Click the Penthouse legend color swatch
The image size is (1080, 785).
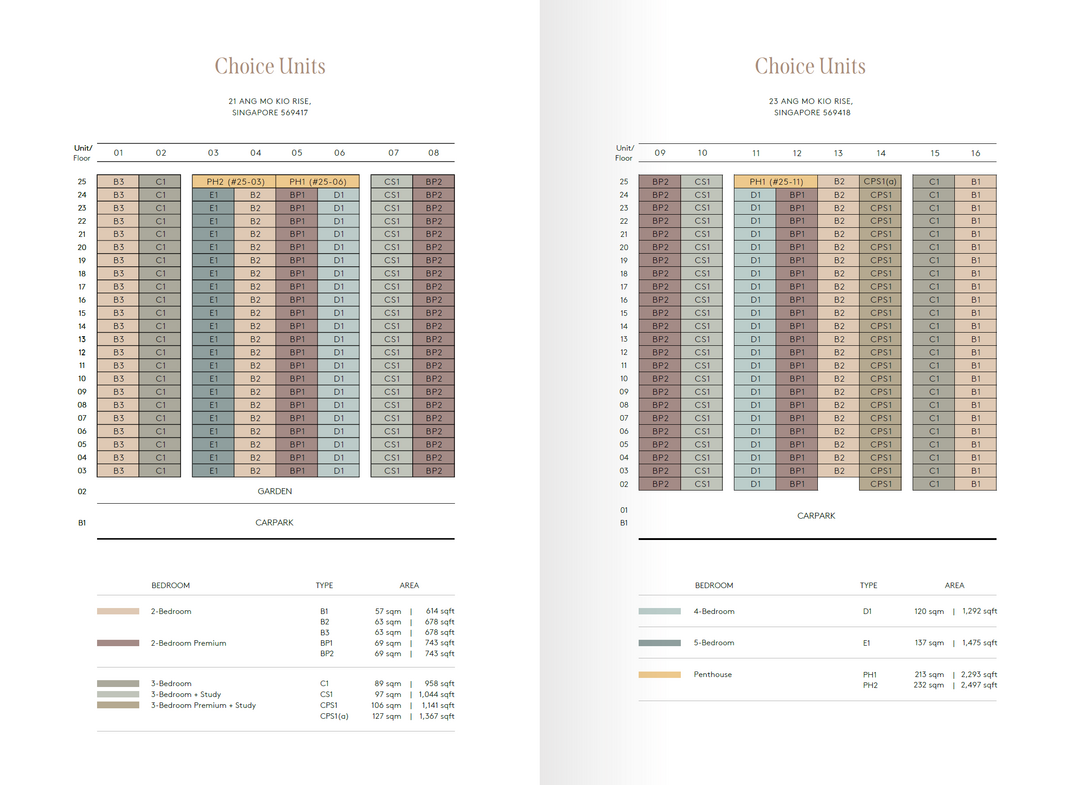(x=659, y=675)
